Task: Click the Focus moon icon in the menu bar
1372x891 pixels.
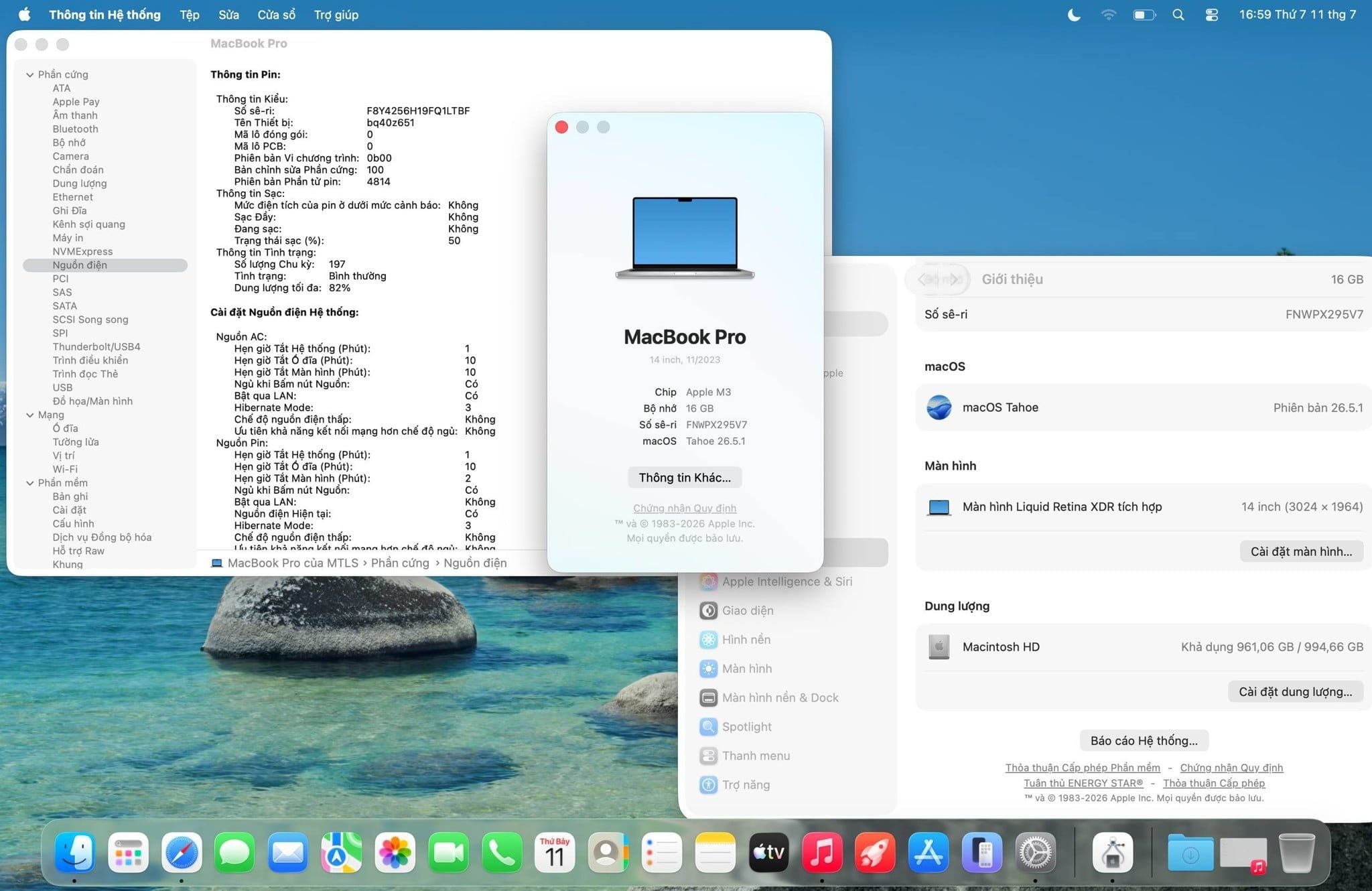Action: [x=1074, y=15]
